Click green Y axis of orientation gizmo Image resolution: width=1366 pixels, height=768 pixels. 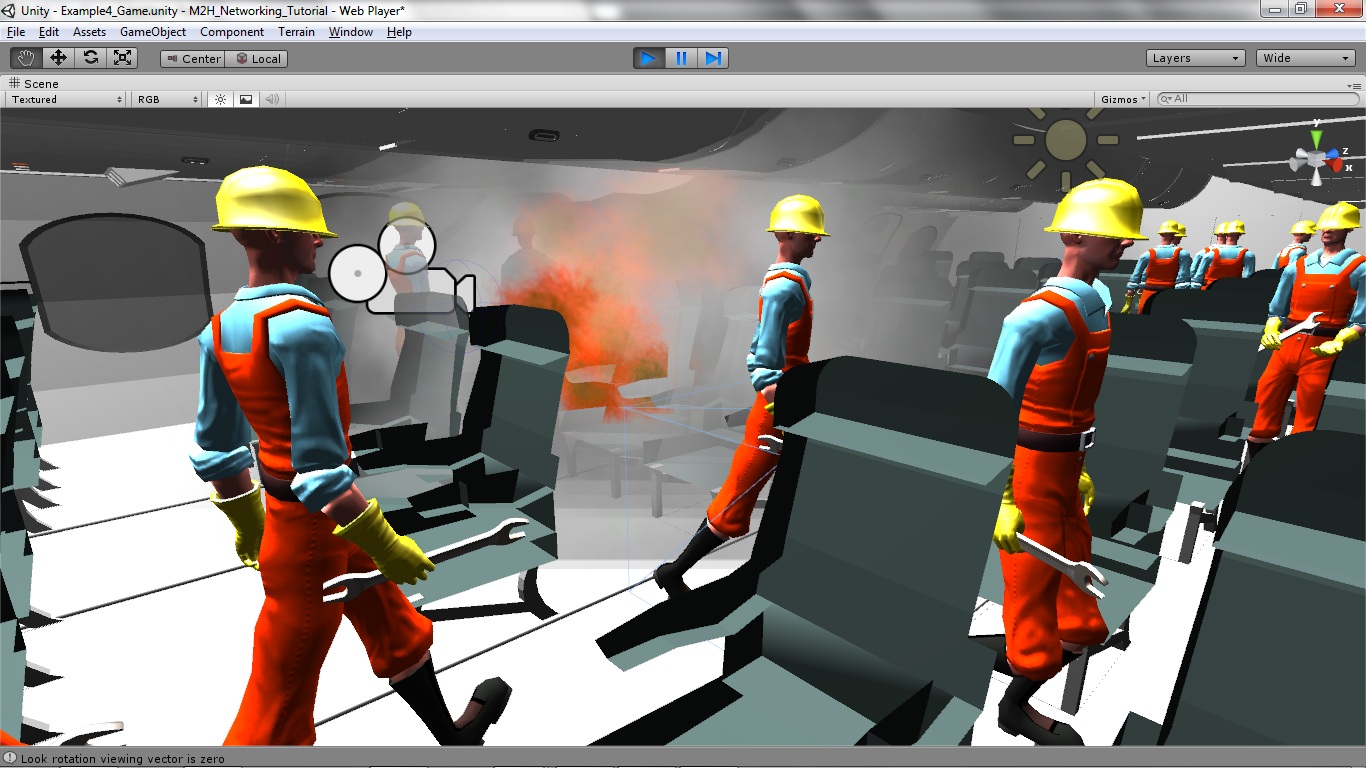pos(1317,139)
